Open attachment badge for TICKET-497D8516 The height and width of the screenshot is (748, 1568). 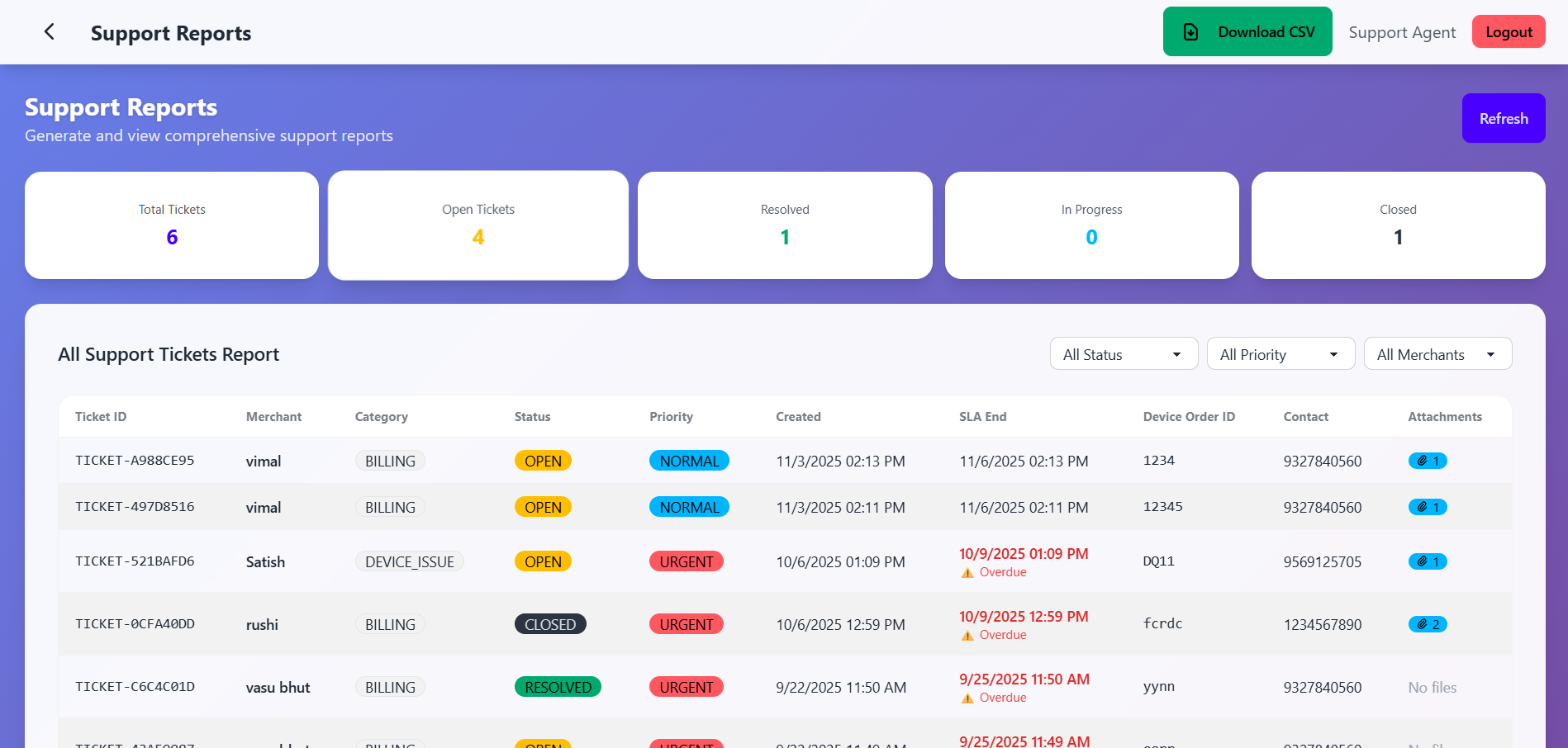tap(1427, 507)
